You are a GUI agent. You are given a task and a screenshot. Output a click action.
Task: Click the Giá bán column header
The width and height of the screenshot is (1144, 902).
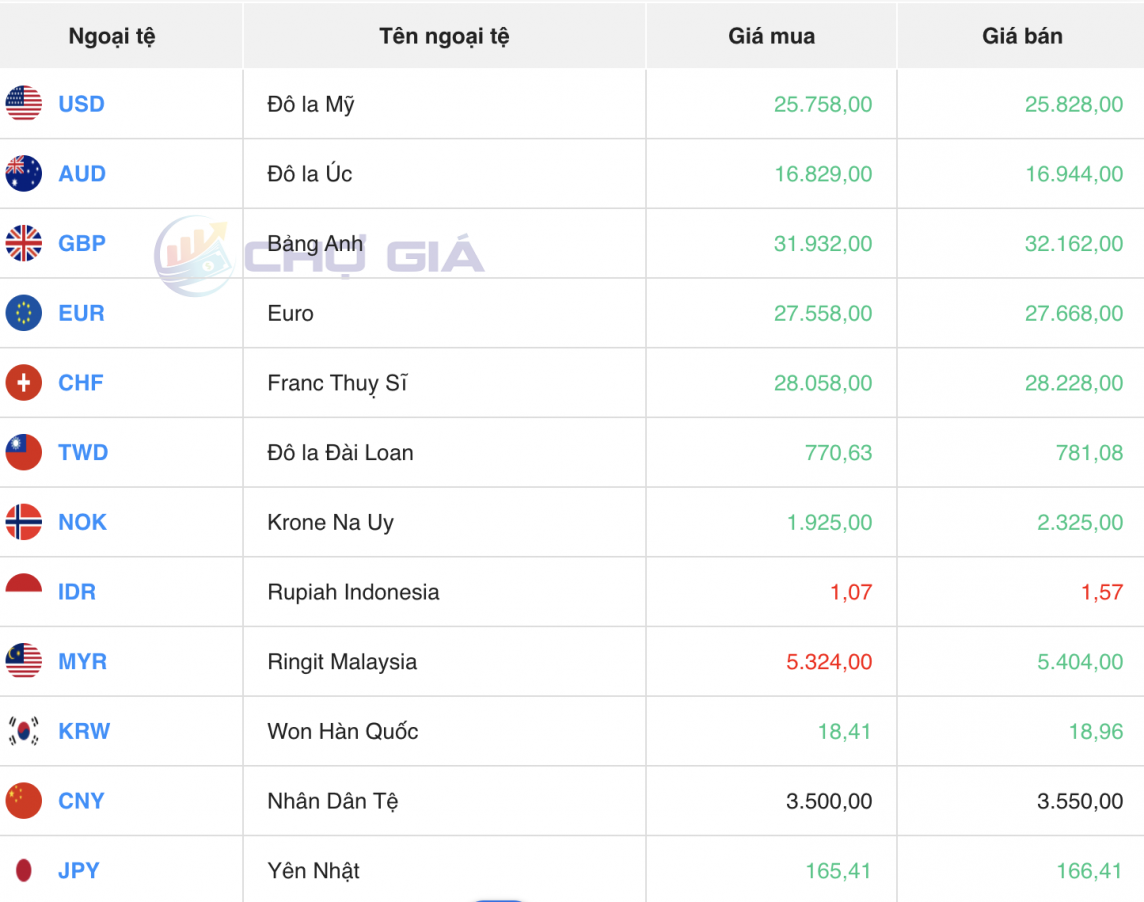pos(1021,35)
